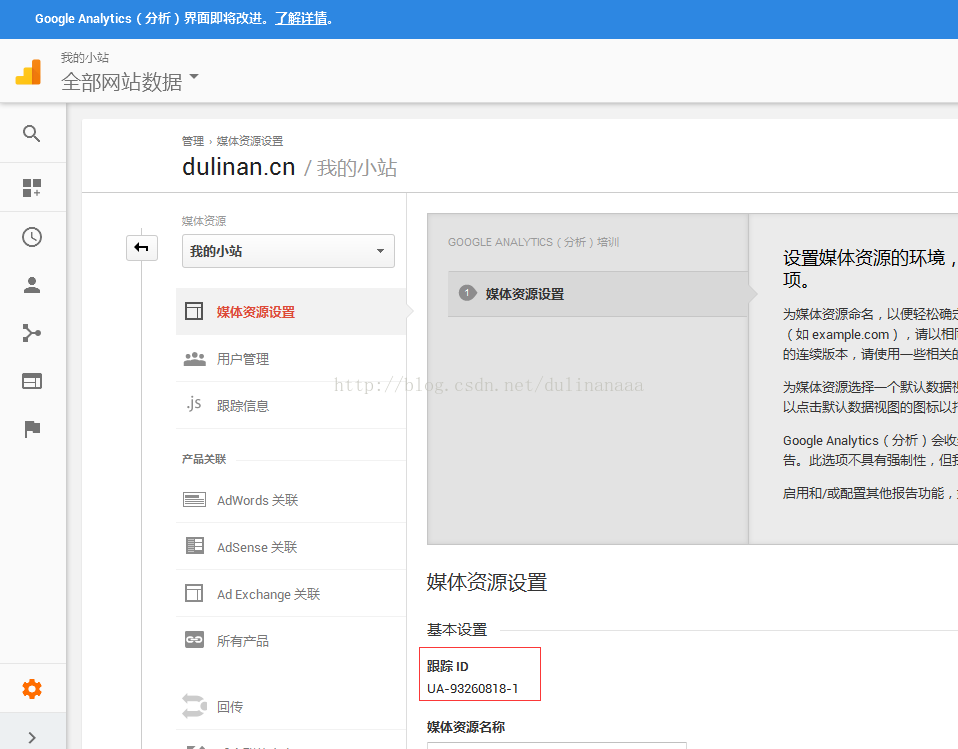Open 跟踪信息 menu item
The image size is (958, 749).
tap(291, 406)
